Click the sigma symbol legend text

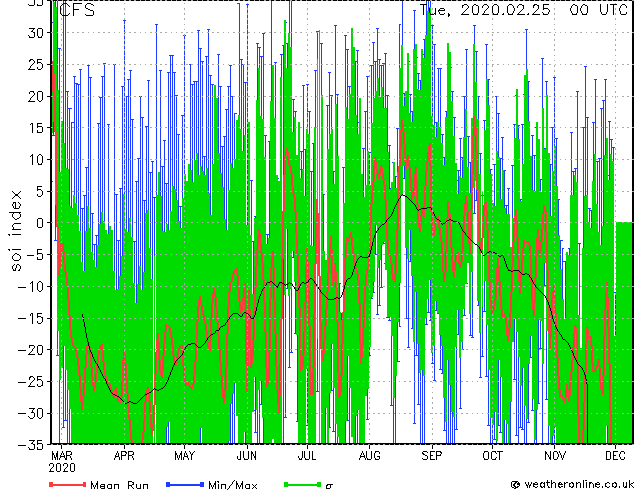(329, 486)
